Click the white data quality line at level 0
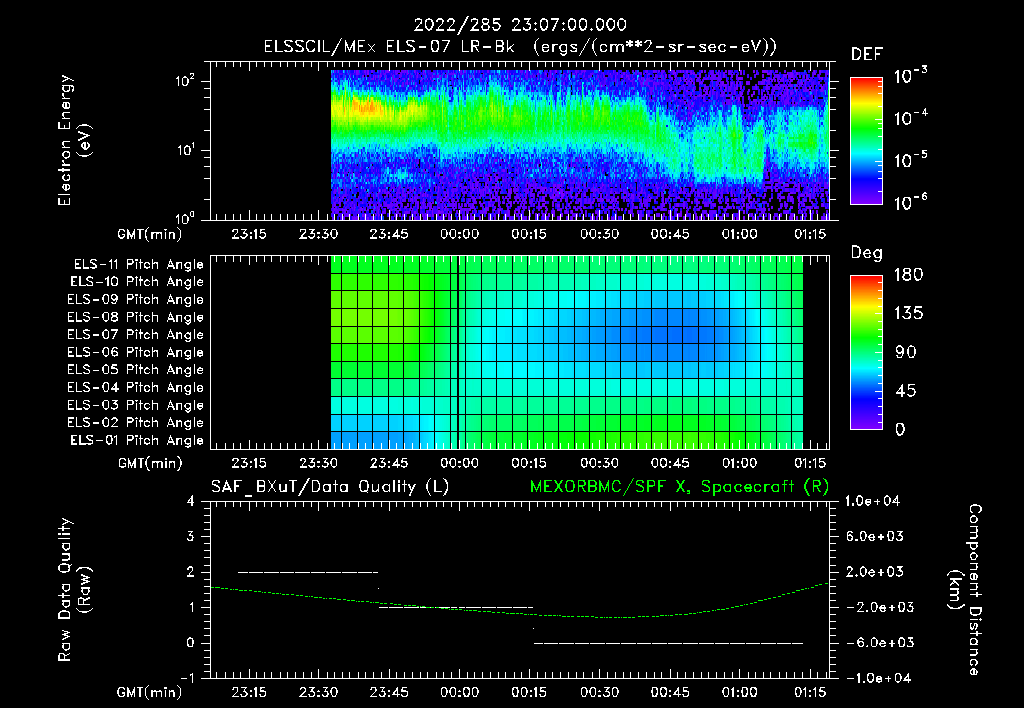The height and width of the screenshot is (708, 1024). pos(669,643)
